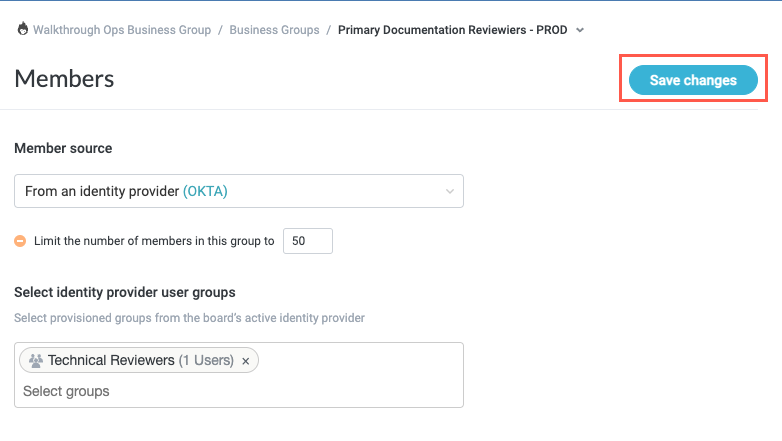The image size is (782, 441).
Task: Click the Select groups input field
Action: (x=239, y=391)
